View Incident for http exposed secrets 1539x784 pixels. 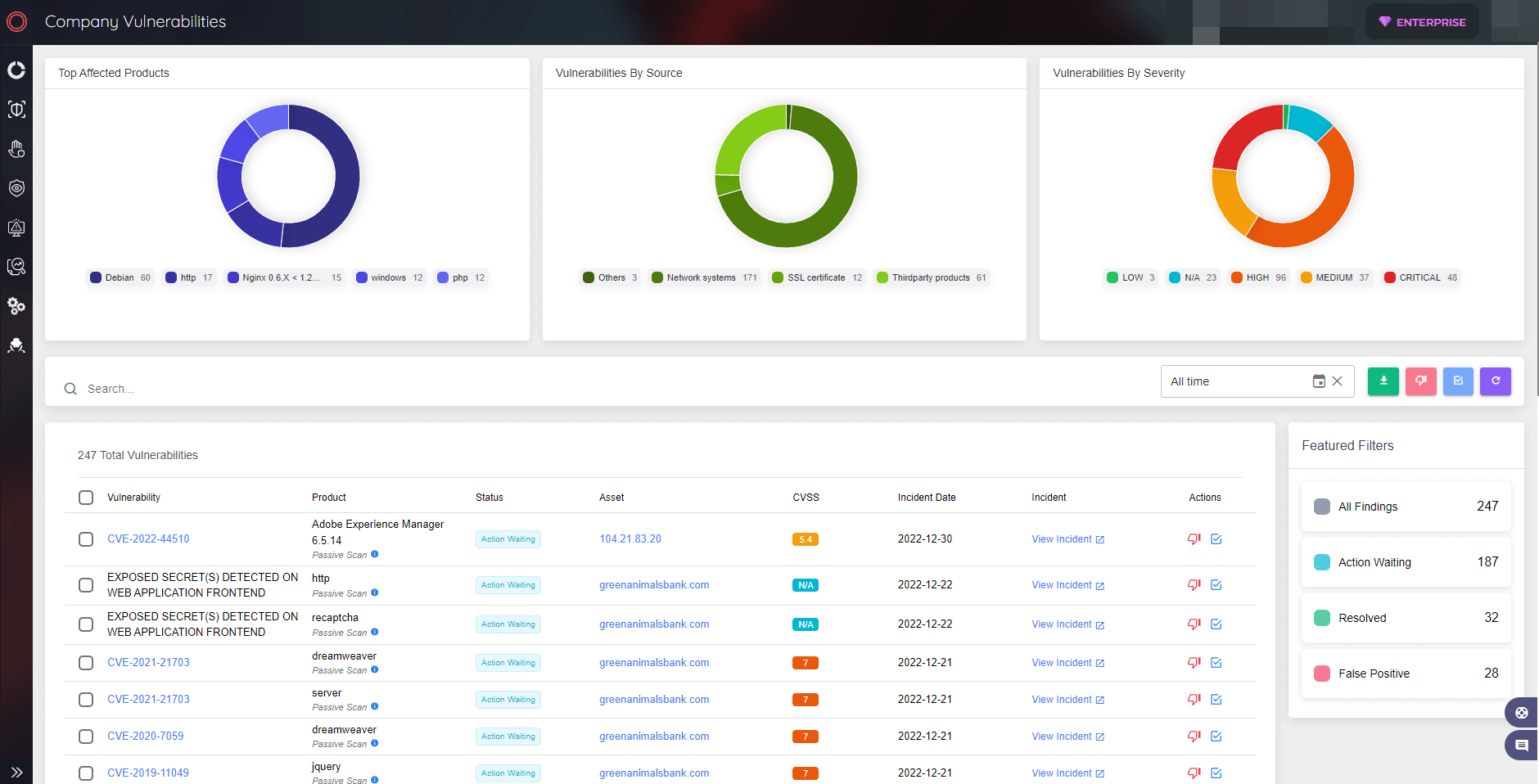(1067, 585)
